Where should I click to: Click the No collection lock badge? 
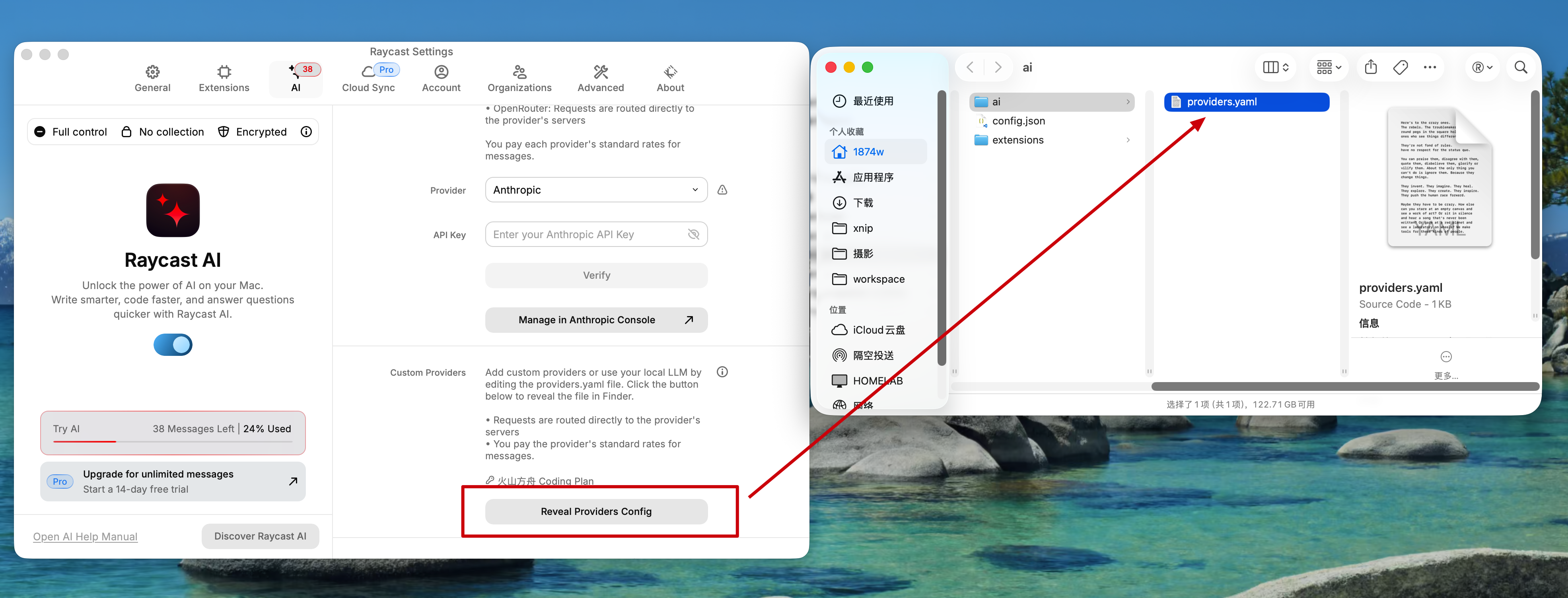163,131
